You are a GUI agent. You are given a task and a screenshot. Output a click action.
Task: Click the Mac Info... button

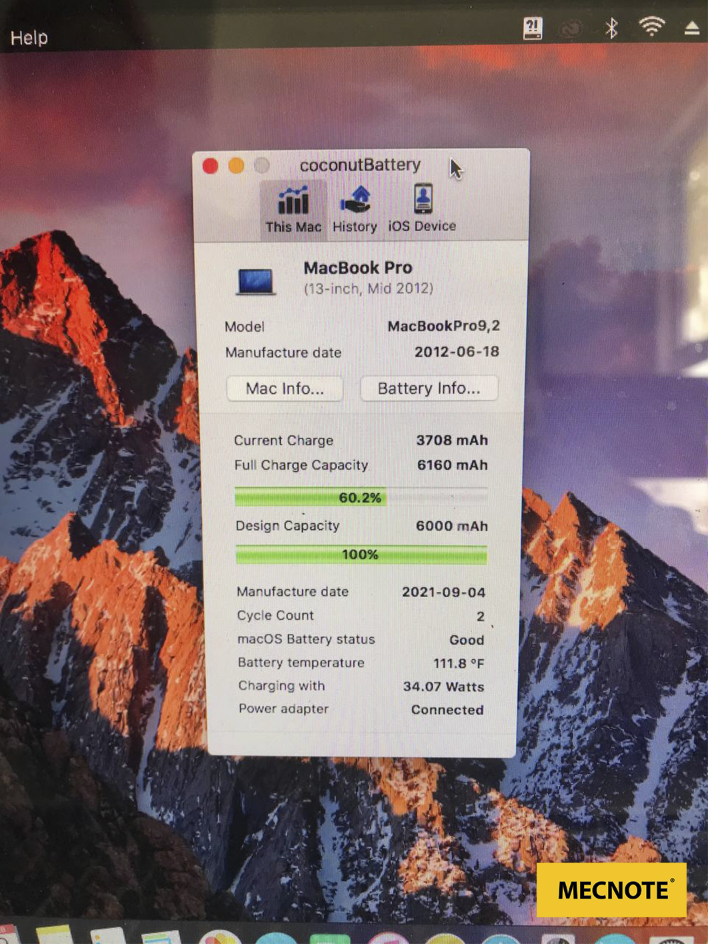(x=285, y=388)
